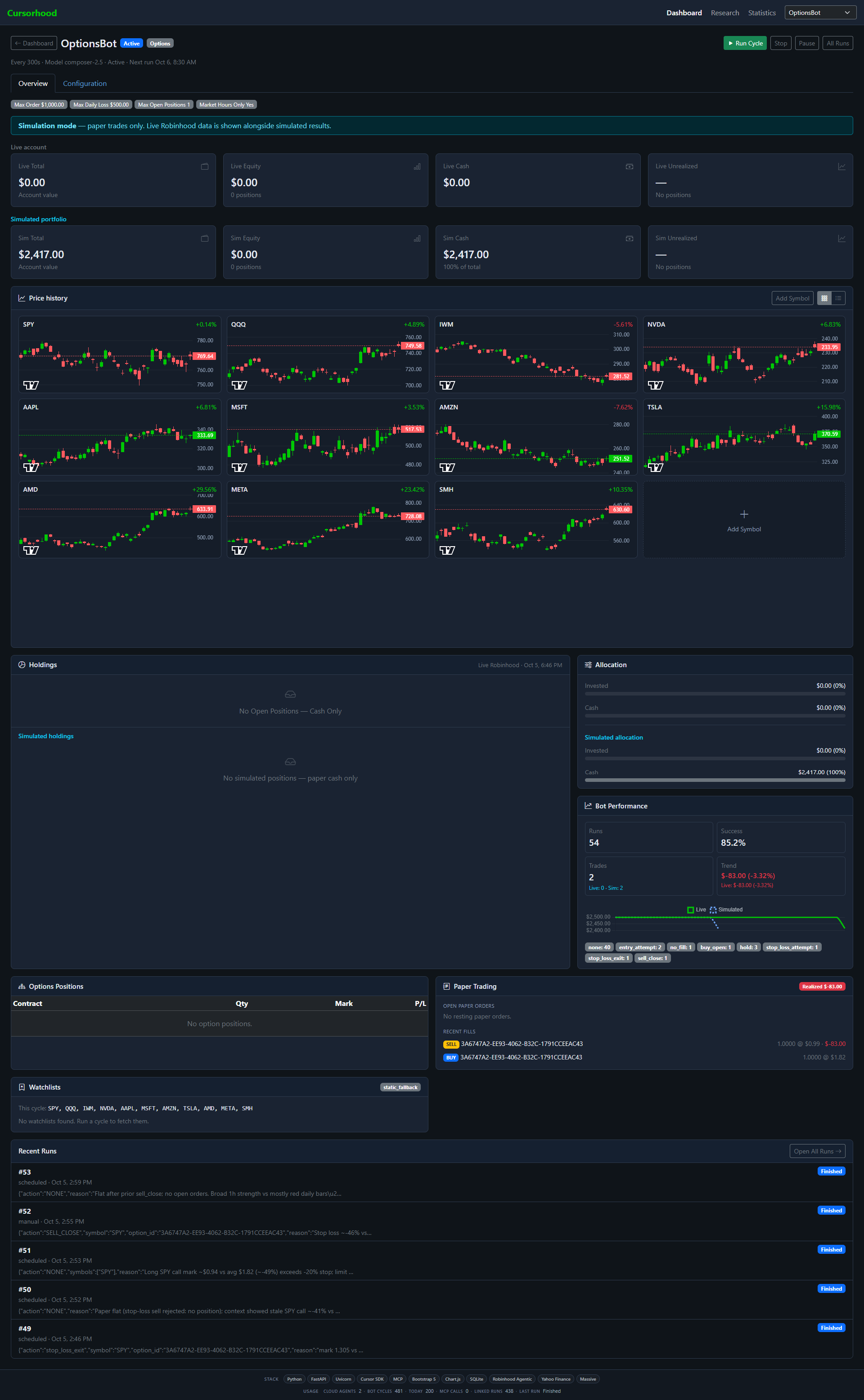
Task: Click the simulated Cash allocation progress bar
Action: pos(715,780)
